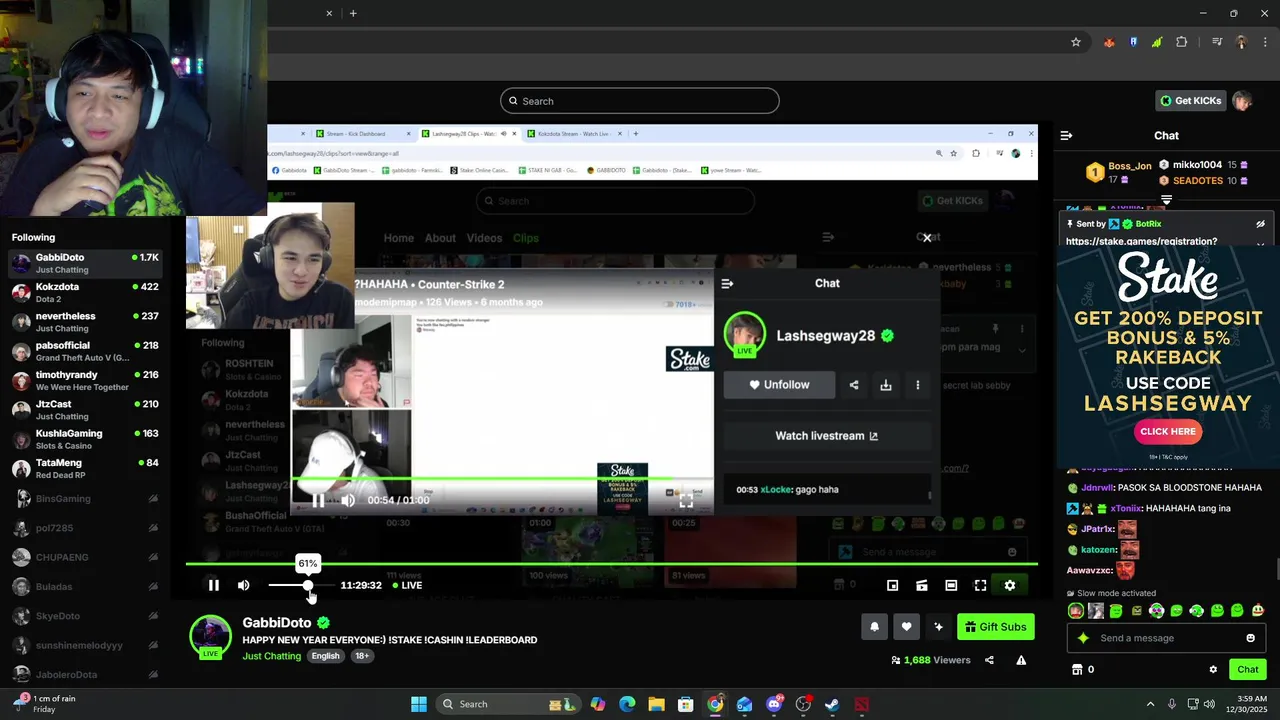
Task: Open Windows Start menu
Action: (419, 704)
